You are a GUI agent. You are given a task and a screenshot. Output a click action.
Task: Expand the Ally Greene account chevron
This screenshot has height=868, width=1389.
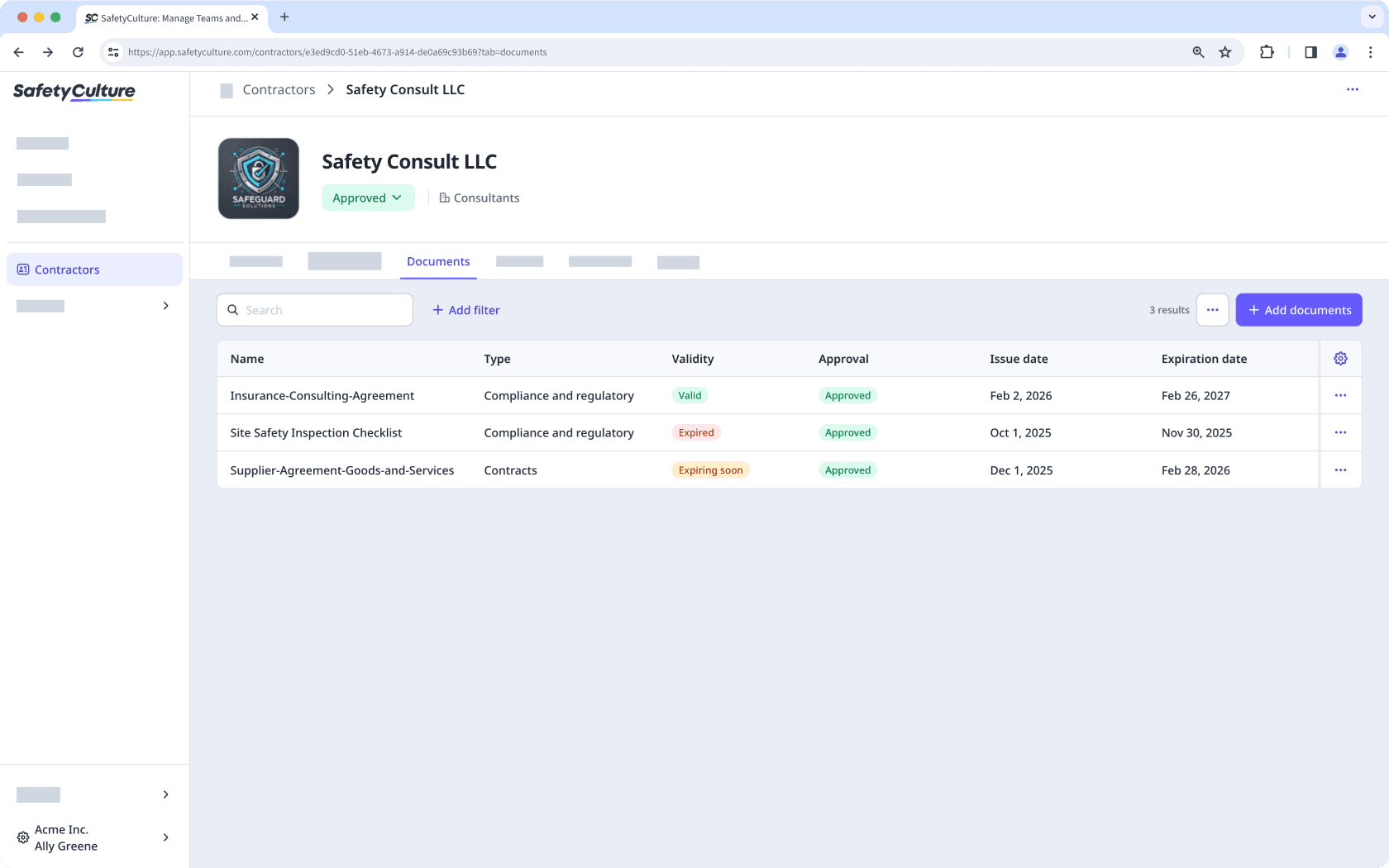(165, 837)
